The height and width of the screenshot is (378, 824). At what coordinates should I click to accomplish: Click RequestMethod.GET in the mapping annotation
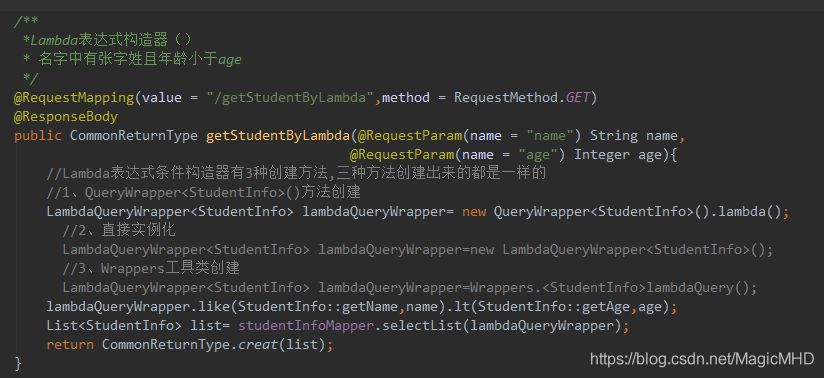[522, 98]
